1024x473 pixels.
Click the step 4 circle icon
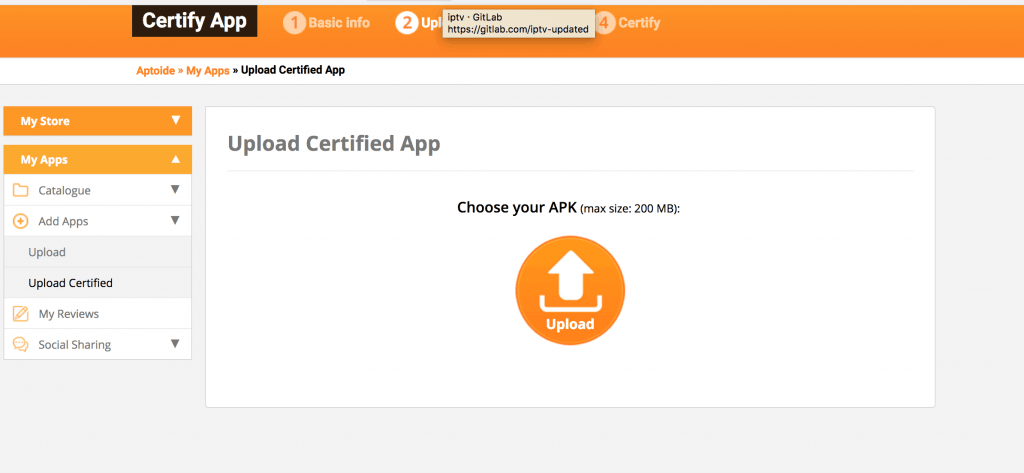pyautogui.click(x=604, y=24)
